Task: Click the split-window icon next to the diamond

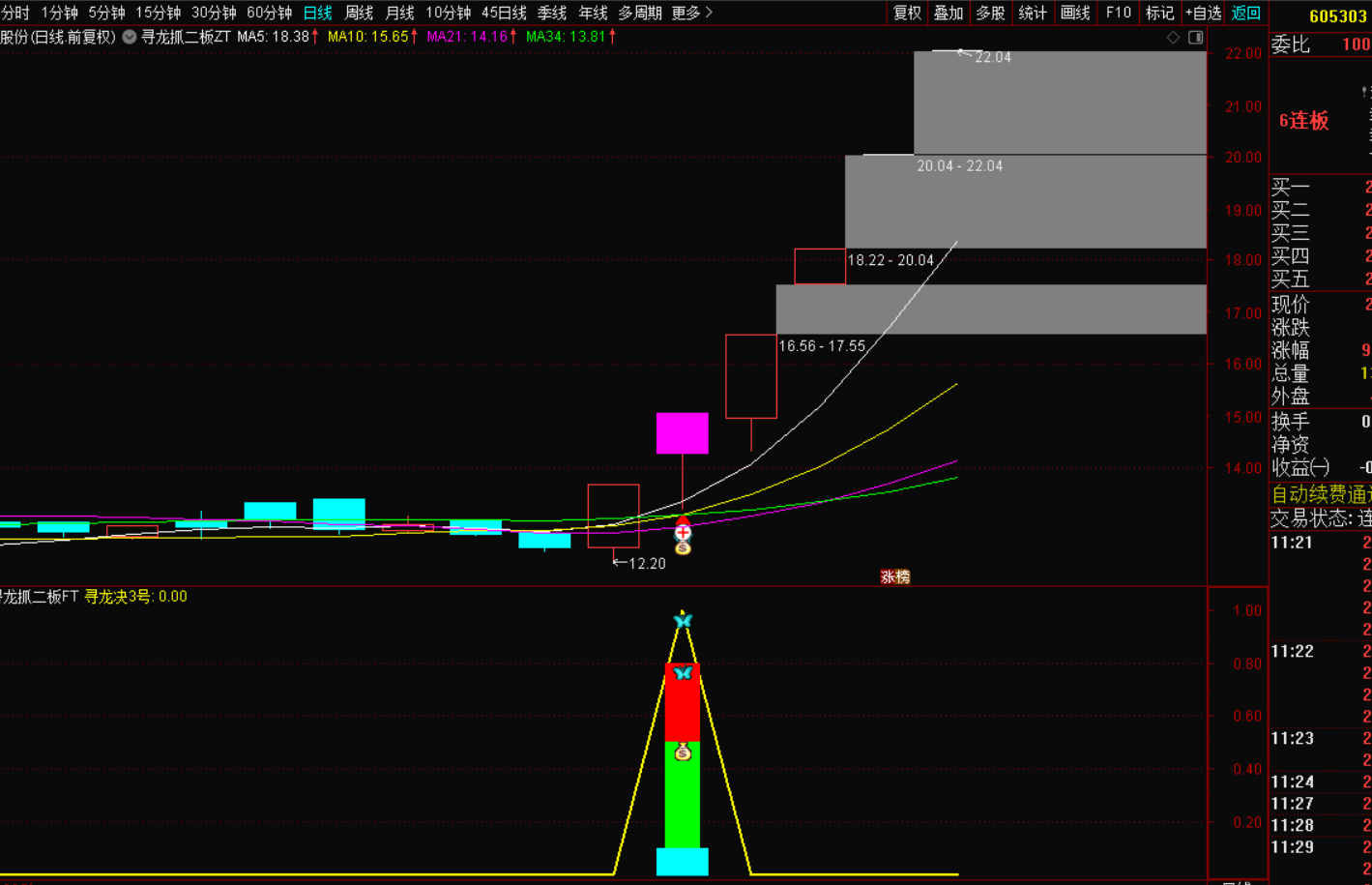Action: click(x=1196, y=37)
